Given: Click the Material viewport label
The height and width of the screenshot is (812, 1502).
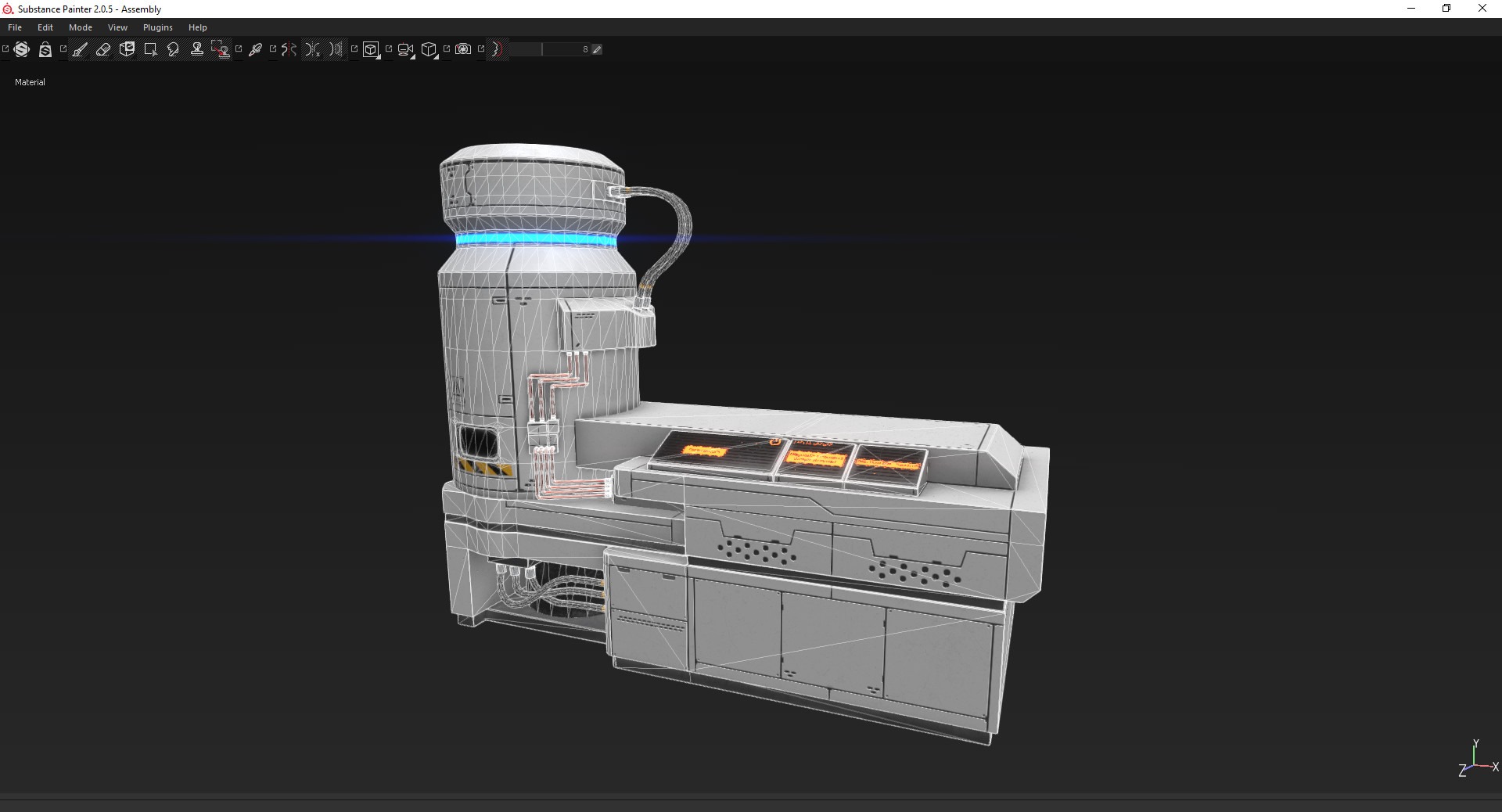Looking at the screenshot, I should 30,82.
